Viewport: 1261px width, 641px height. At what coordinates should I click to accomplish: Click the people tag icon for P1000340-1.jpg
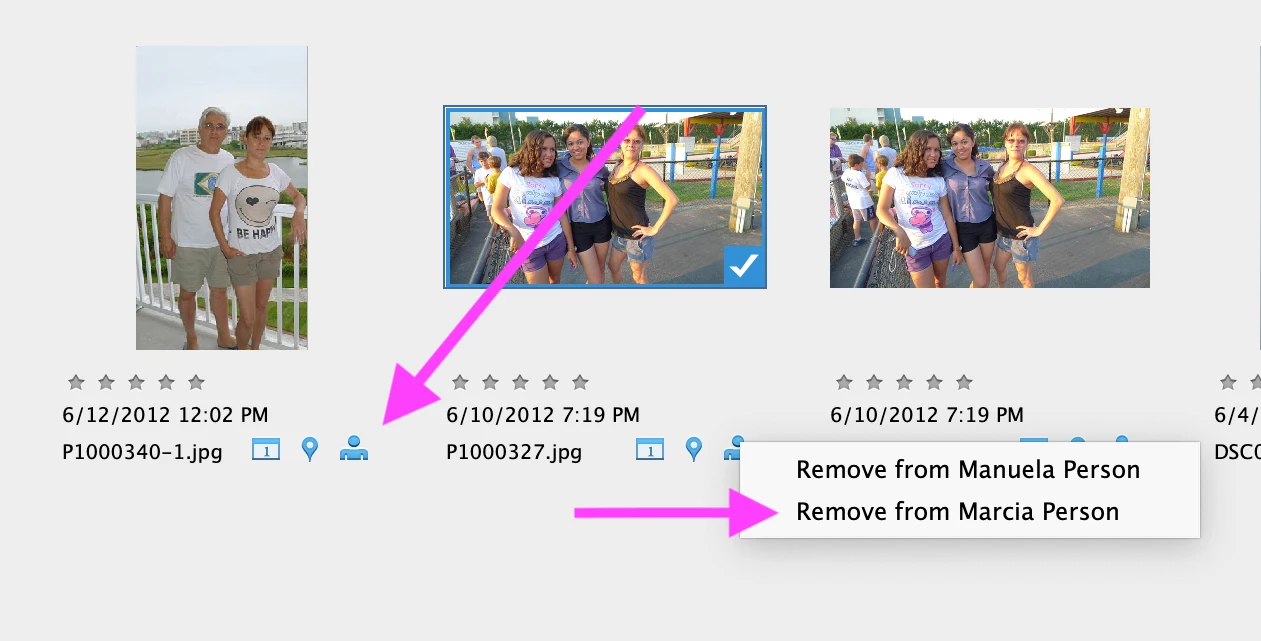pos(354,449)
